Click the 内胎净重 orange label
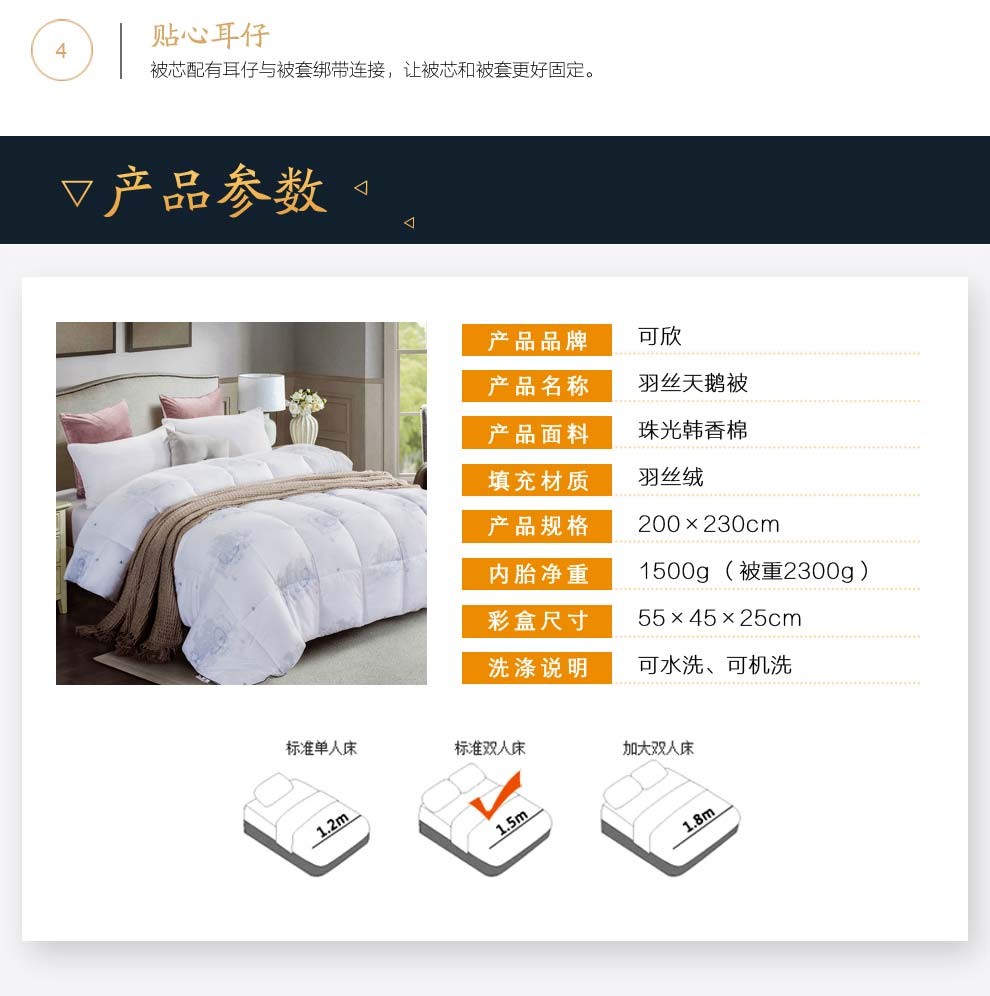The width and height of the screenshot is (990, 996). tap(537, 574)
